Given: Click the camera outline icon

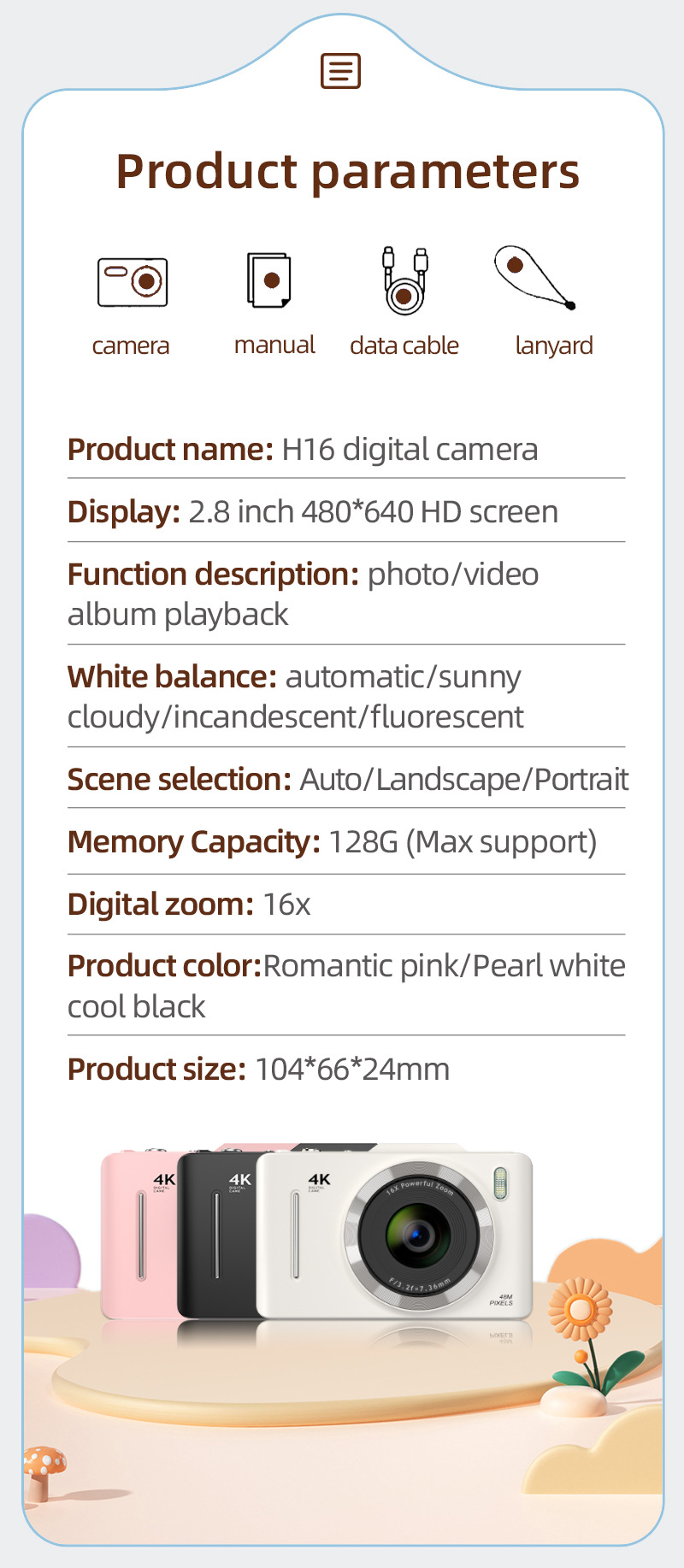Looking at the screenshot, I should pos(132,281).
